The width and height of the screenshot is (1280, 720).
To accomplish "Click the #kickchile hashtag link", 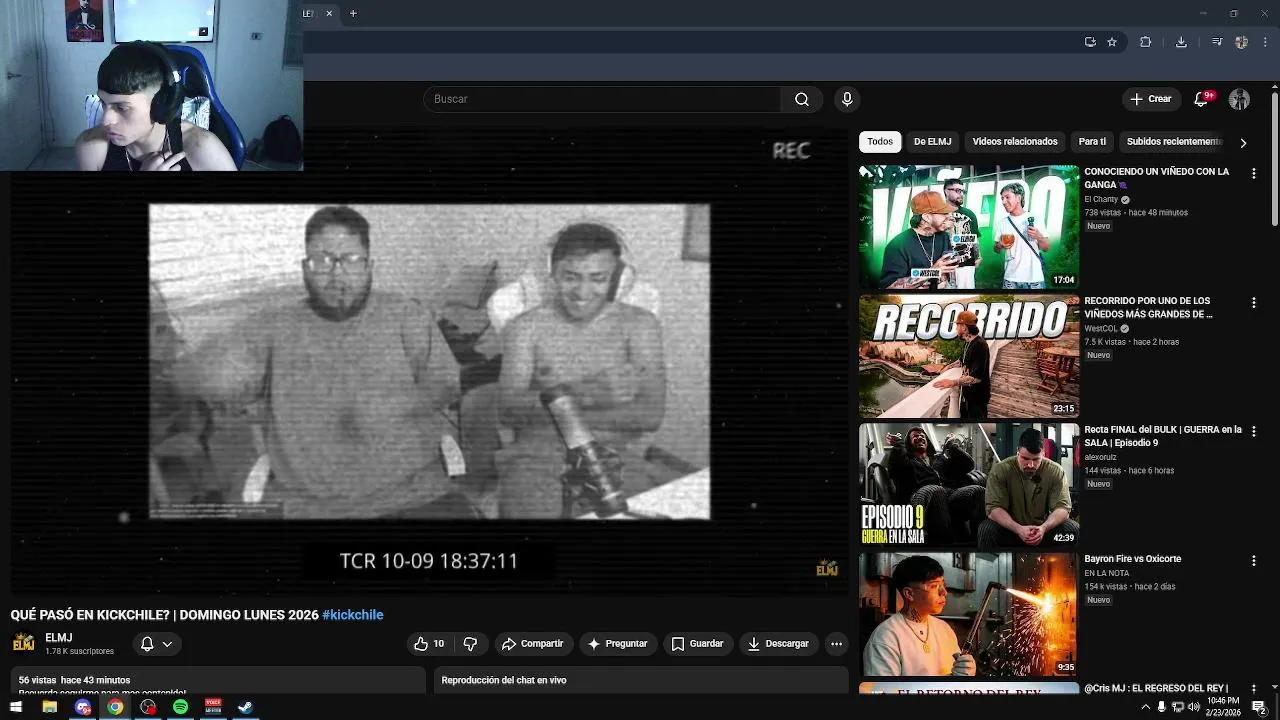I will 353,615.
